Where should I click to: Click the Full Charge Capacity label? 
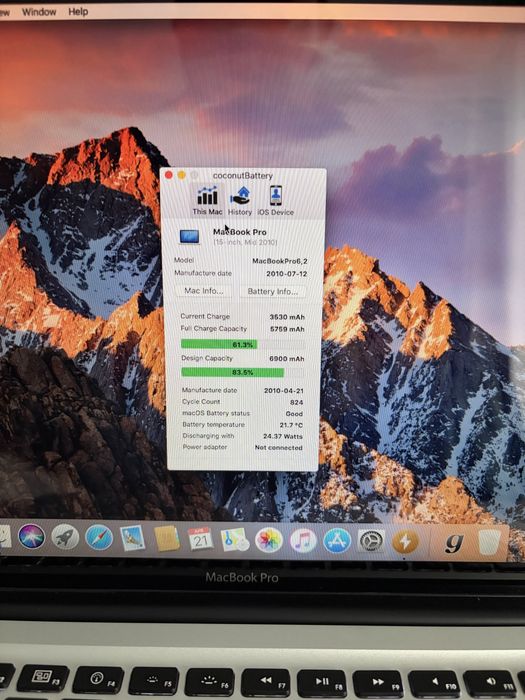tap(213, 328)
